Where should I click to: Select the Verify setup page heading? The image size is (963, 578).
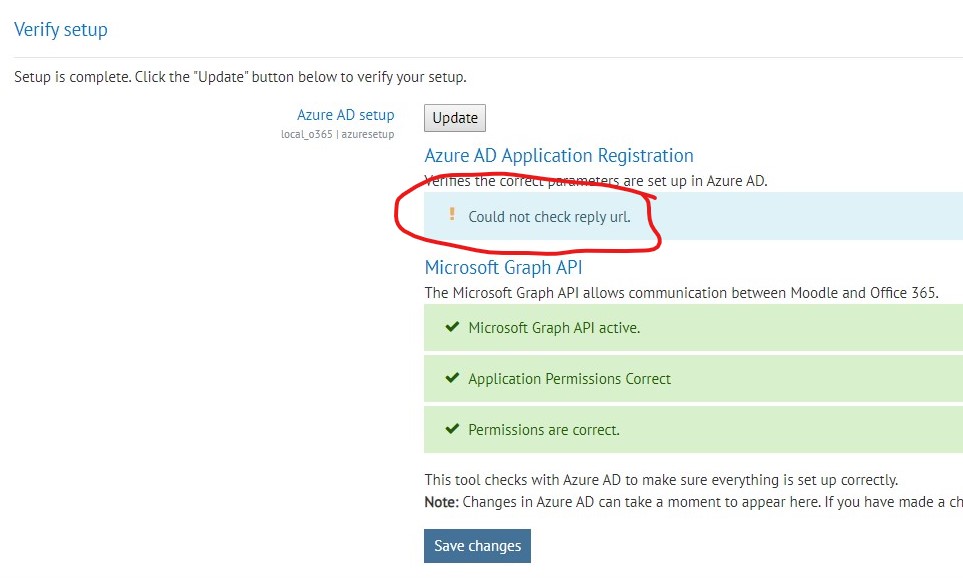tap(61, 29)
